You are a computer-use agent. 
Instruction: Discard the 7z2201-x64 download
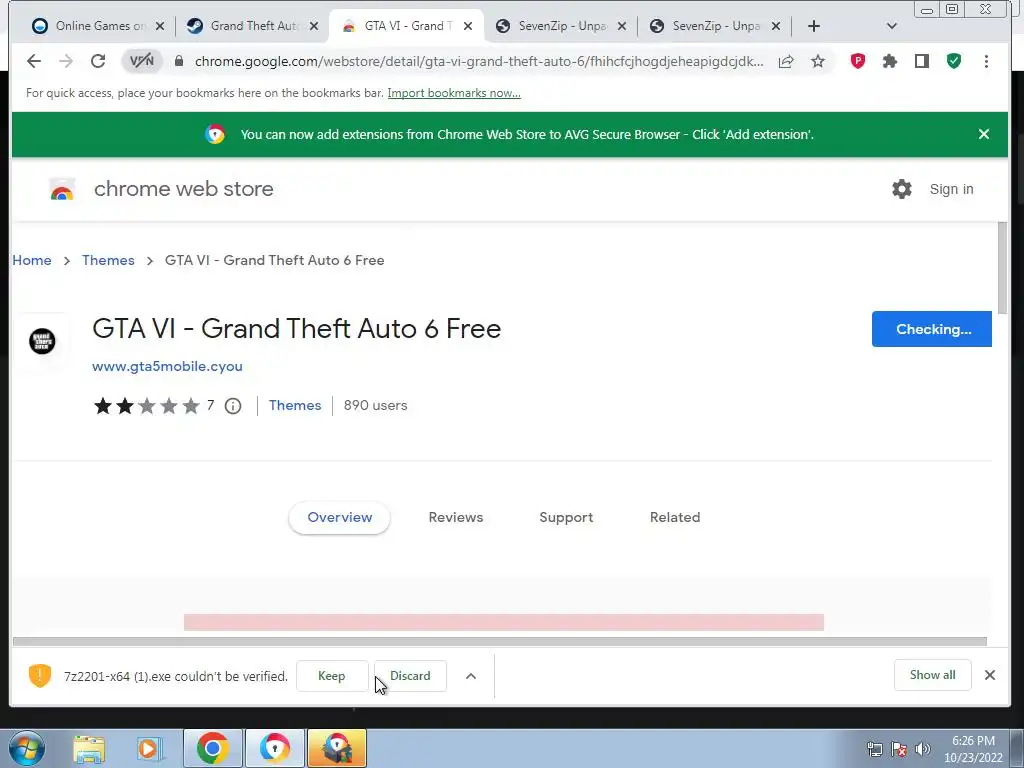[410, 676]
